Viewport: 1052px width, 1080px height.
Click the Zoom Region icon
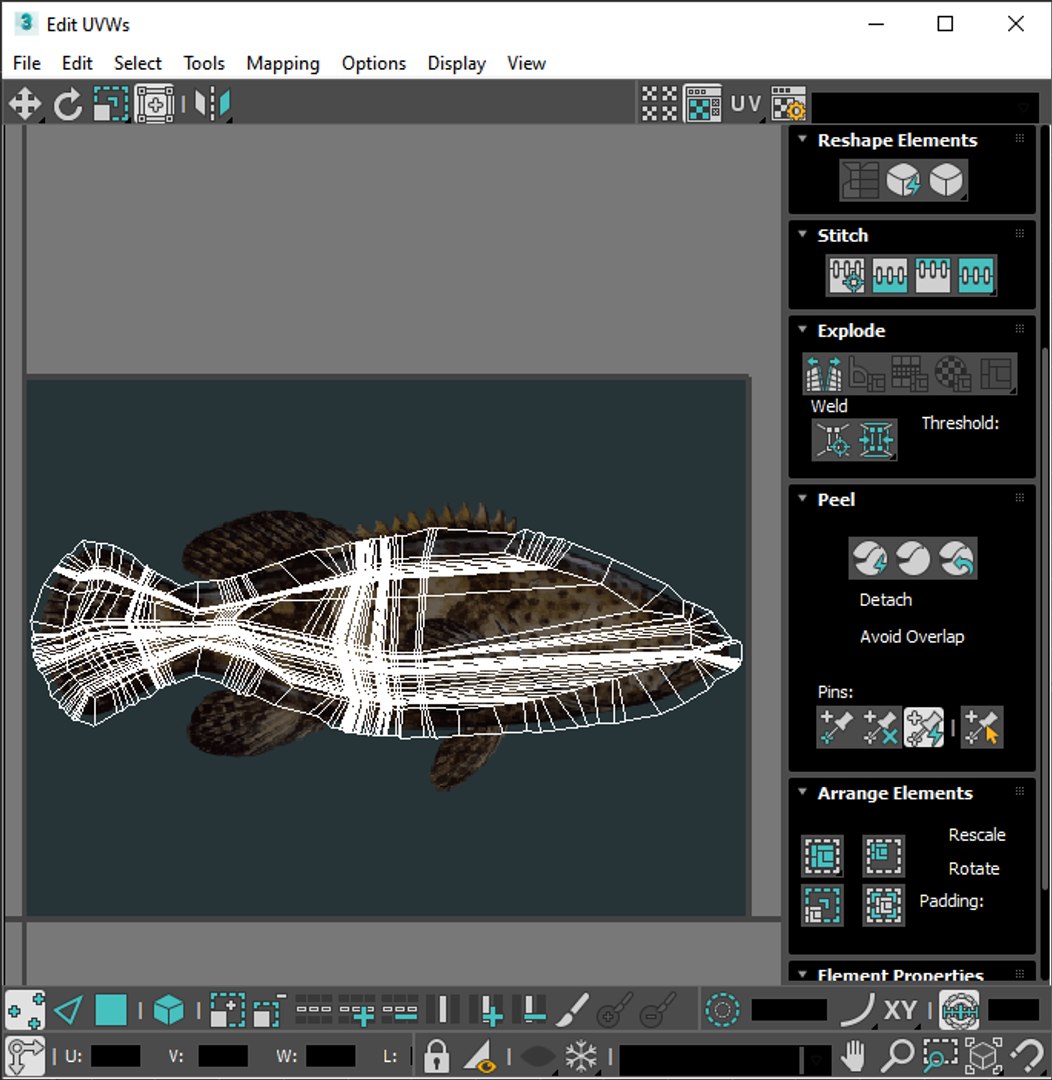tap(940, 1055)
